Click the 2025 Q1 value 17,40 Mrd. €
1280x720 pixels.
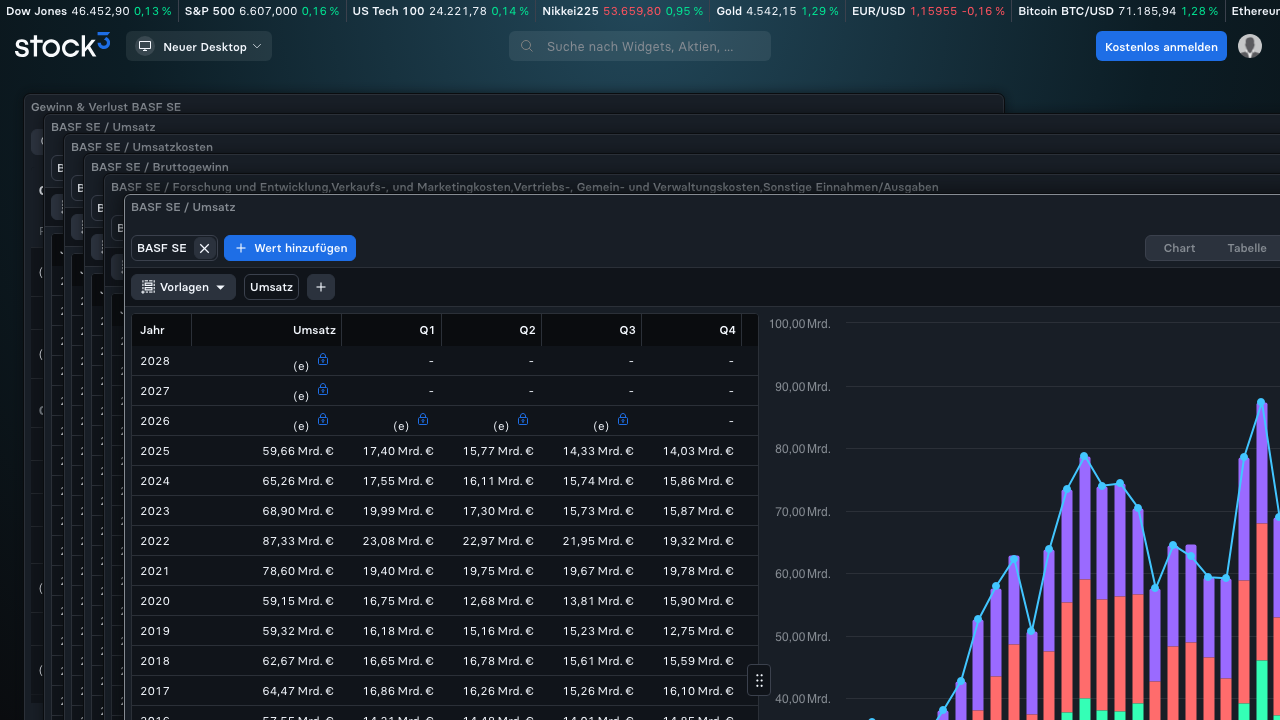click(x=398, y=451)
